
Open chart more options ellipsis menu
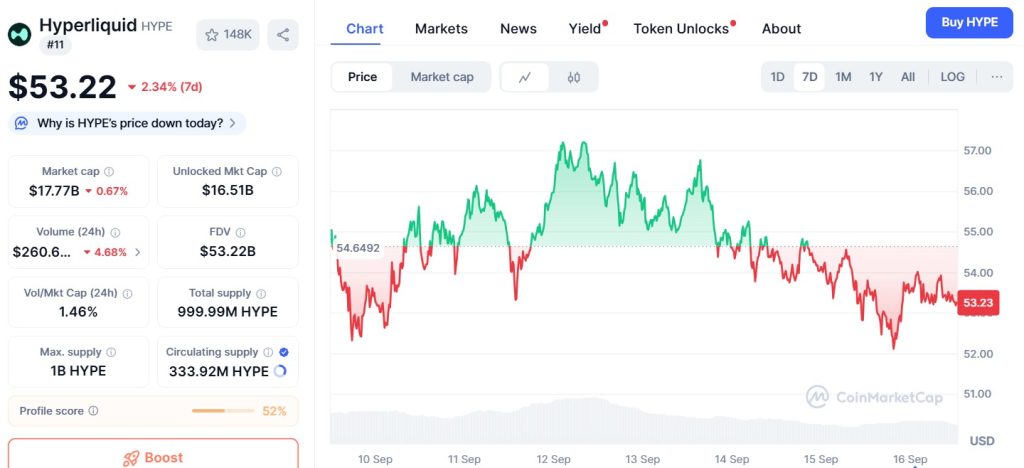point(996,77)
